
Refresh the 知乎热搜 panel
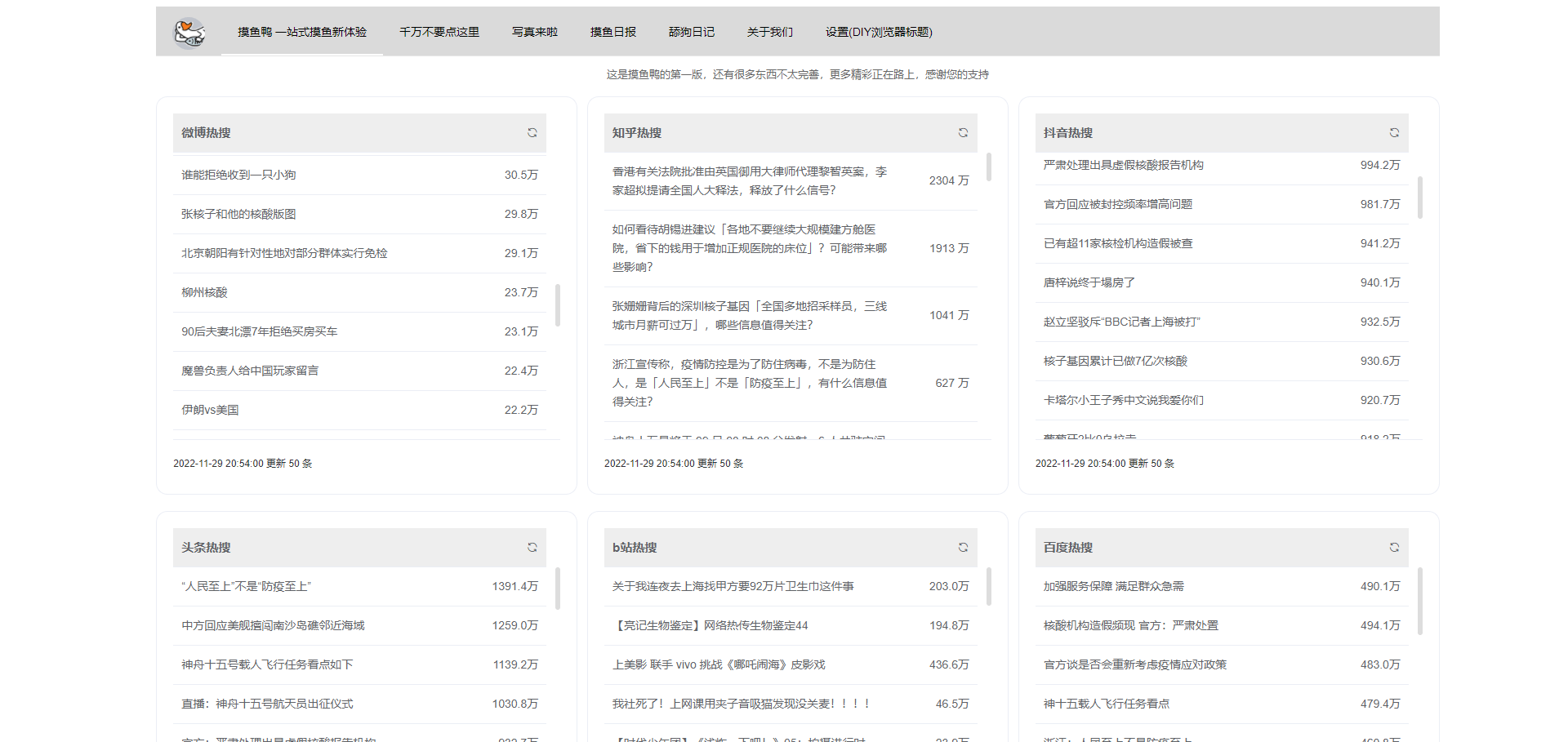click(x=963, y=132)
